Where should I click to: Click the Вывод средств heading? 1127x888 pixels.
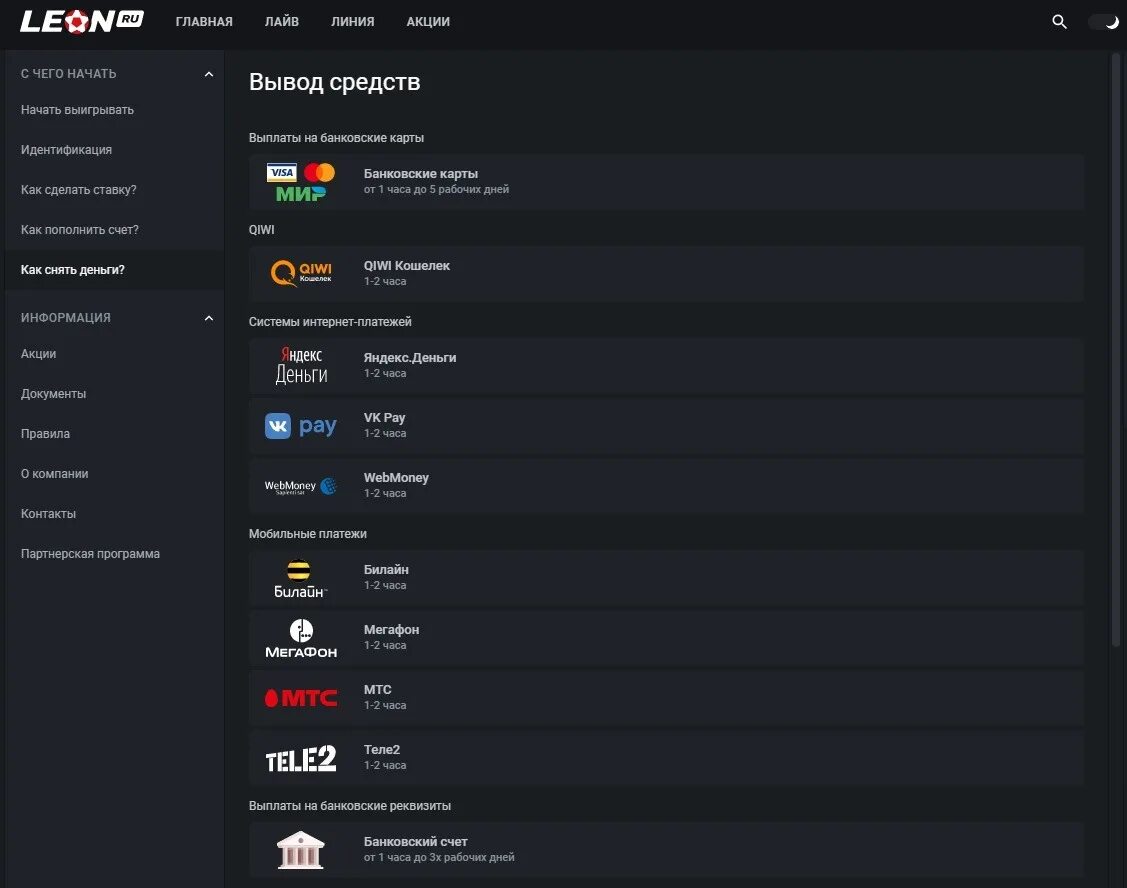334,82
